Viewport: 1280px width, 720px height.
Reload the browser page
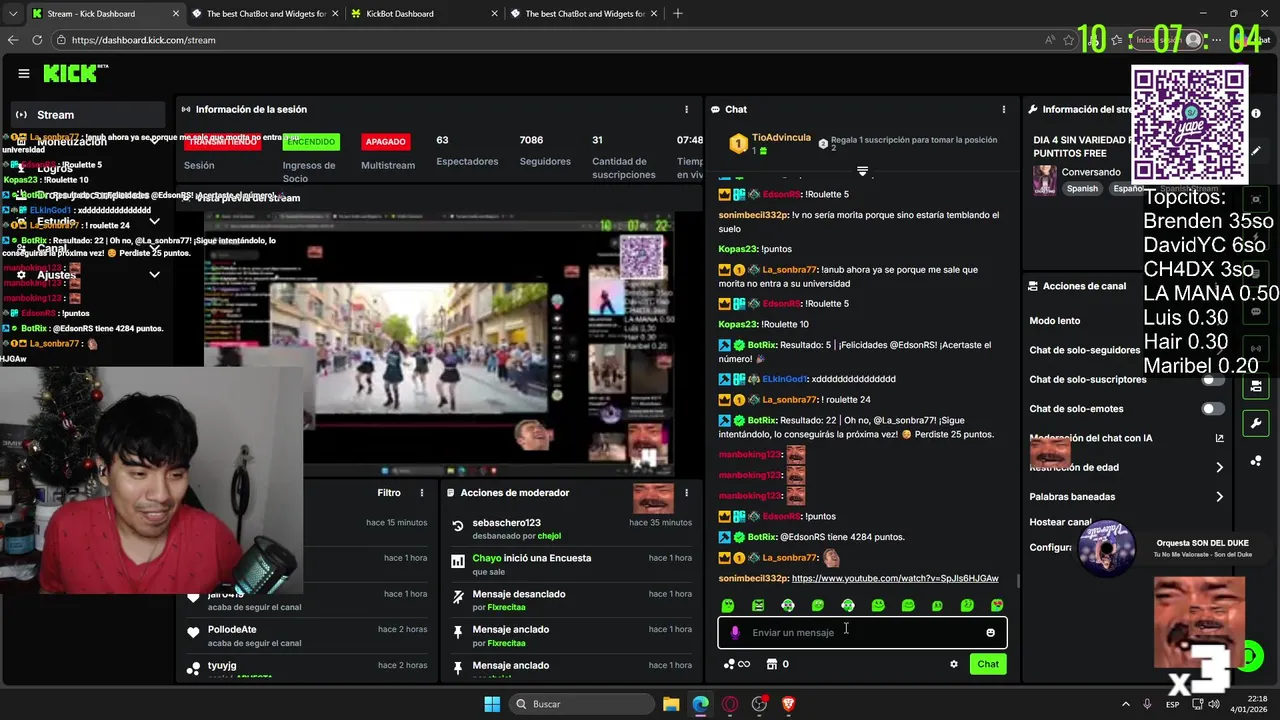pos(37,40)
